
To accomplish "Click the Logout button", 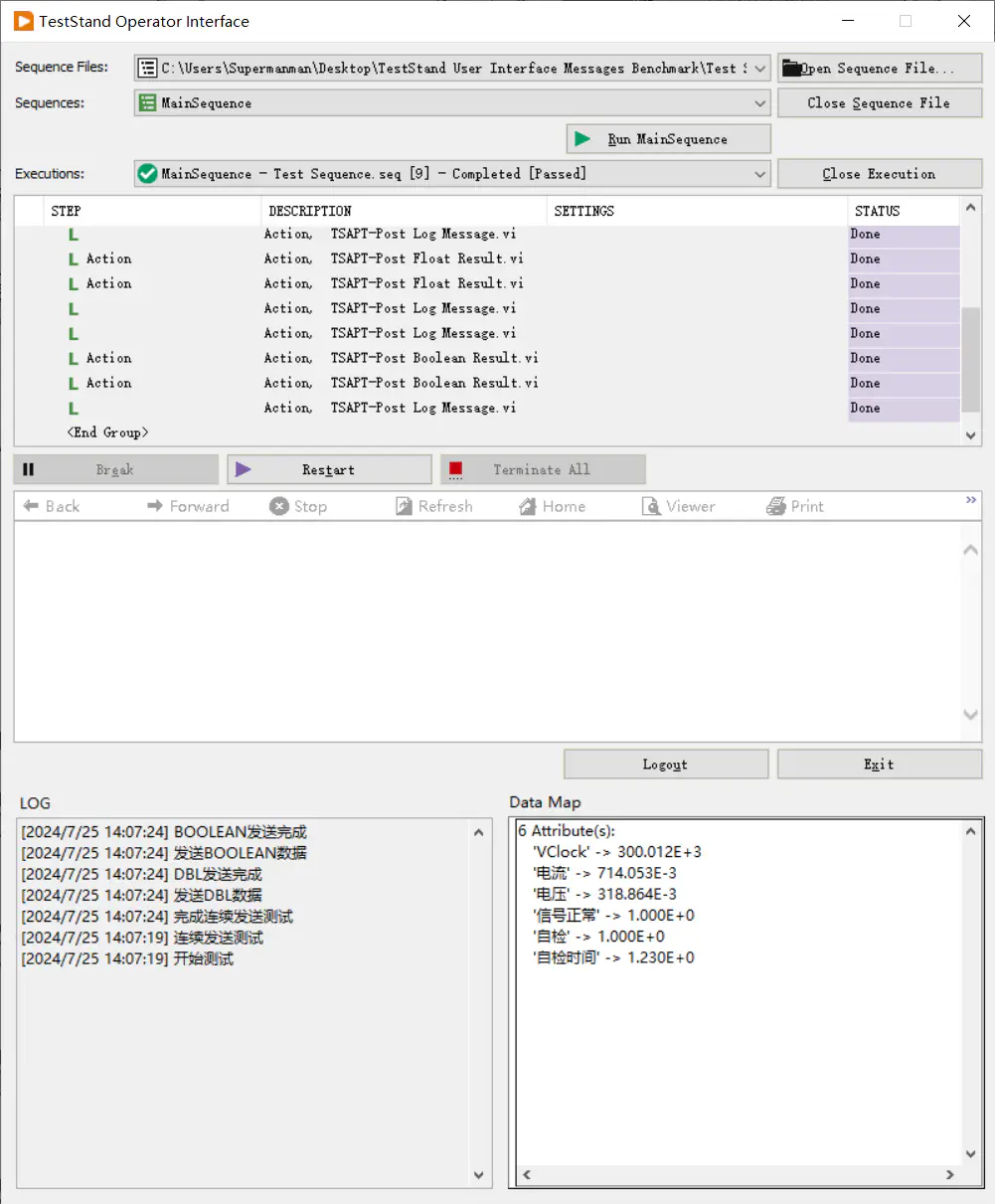I will point(665,765).
